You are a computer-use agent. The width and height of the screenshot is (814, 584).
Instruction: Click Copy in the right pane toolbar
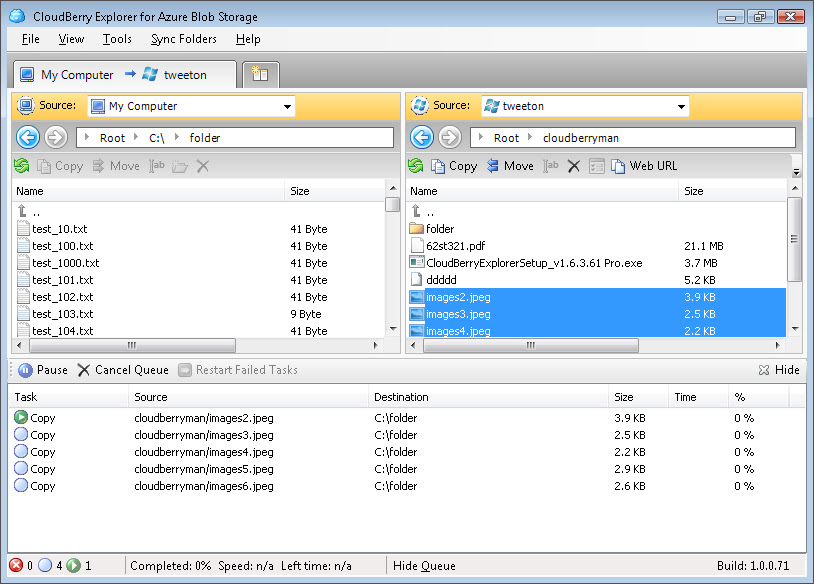click(x=454, y=166)
